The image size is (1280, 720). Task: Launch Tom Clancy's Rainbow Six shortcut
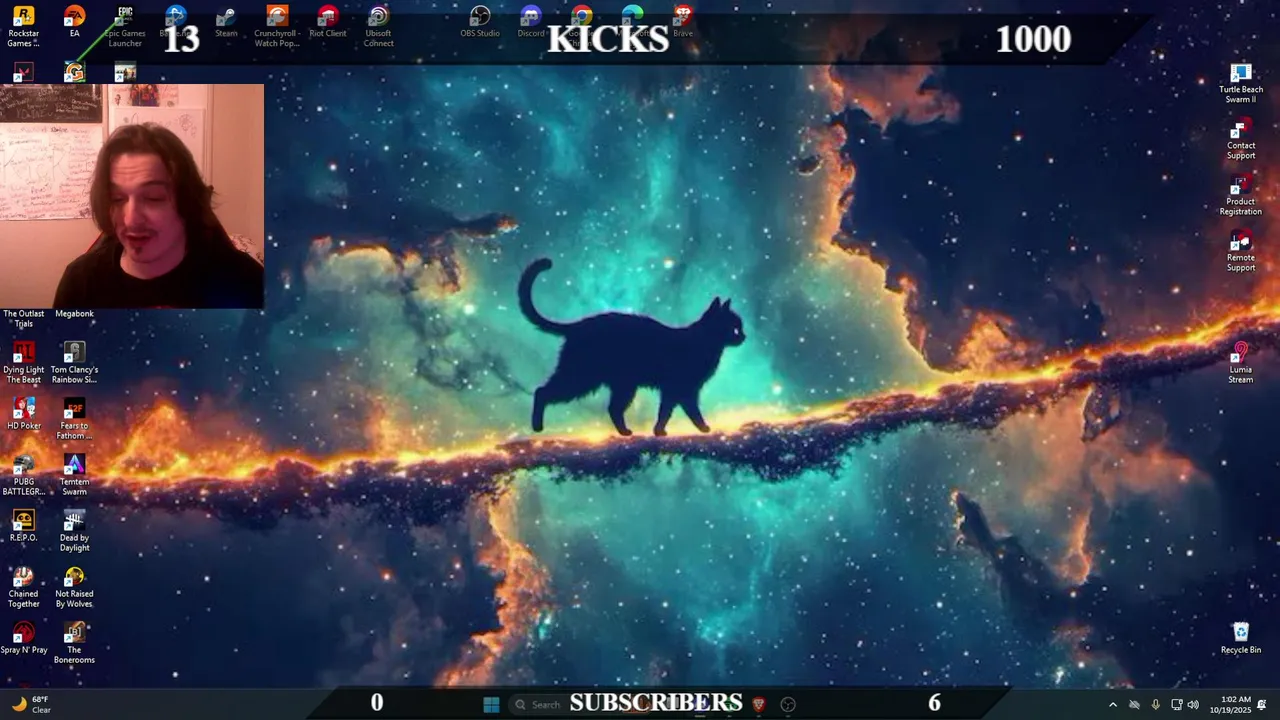pyautogui.click(x=74, y=363)
